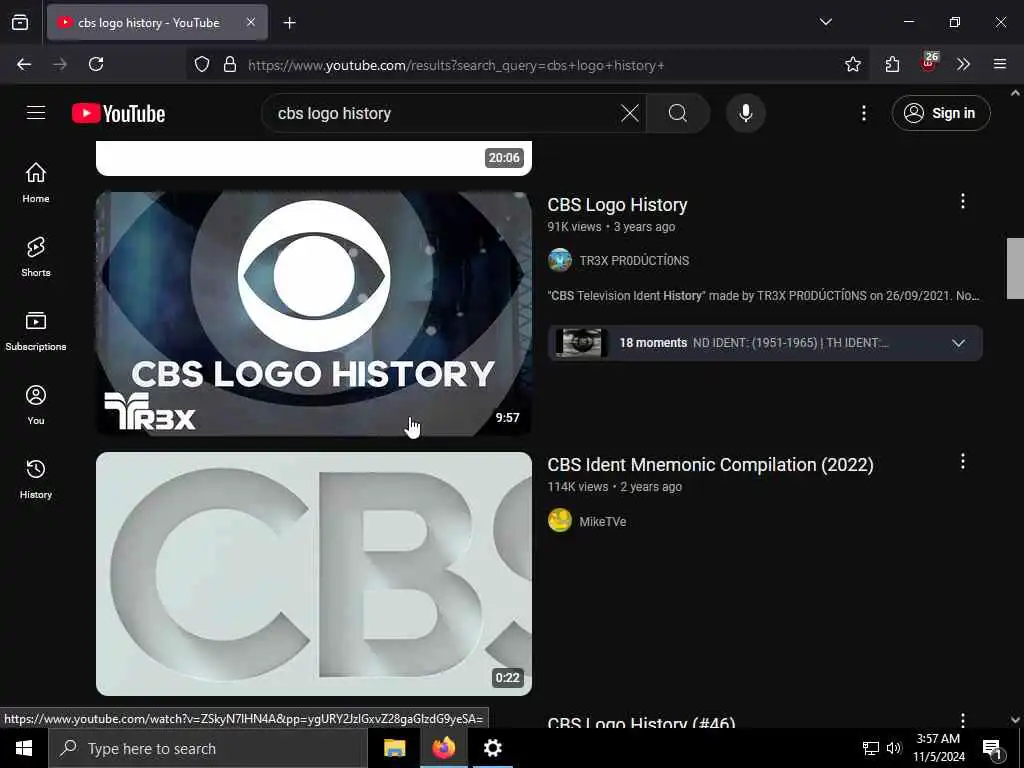1024x768 pixels.
Task: Open the YouTube guide hamburger menu
Action: [x=36, y=113]
